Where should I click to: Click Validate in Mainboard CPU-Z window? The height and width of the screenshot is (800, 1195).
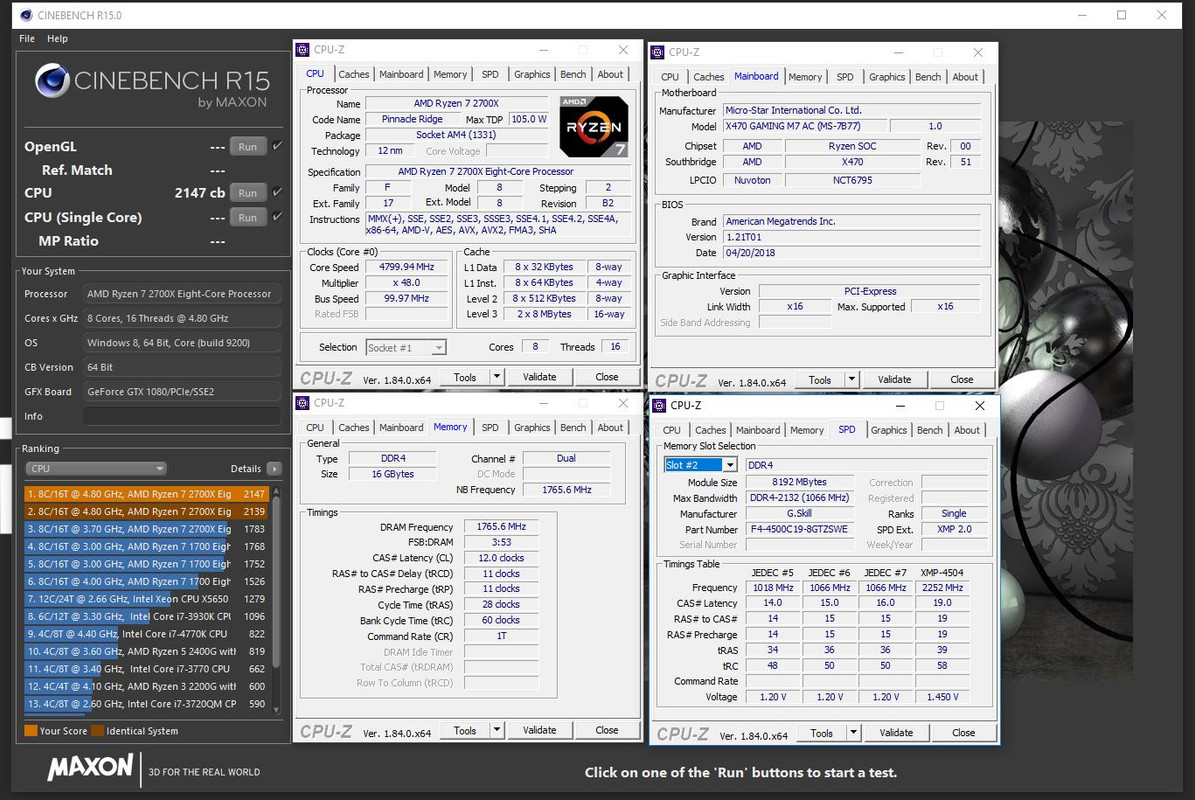point(895,379)
